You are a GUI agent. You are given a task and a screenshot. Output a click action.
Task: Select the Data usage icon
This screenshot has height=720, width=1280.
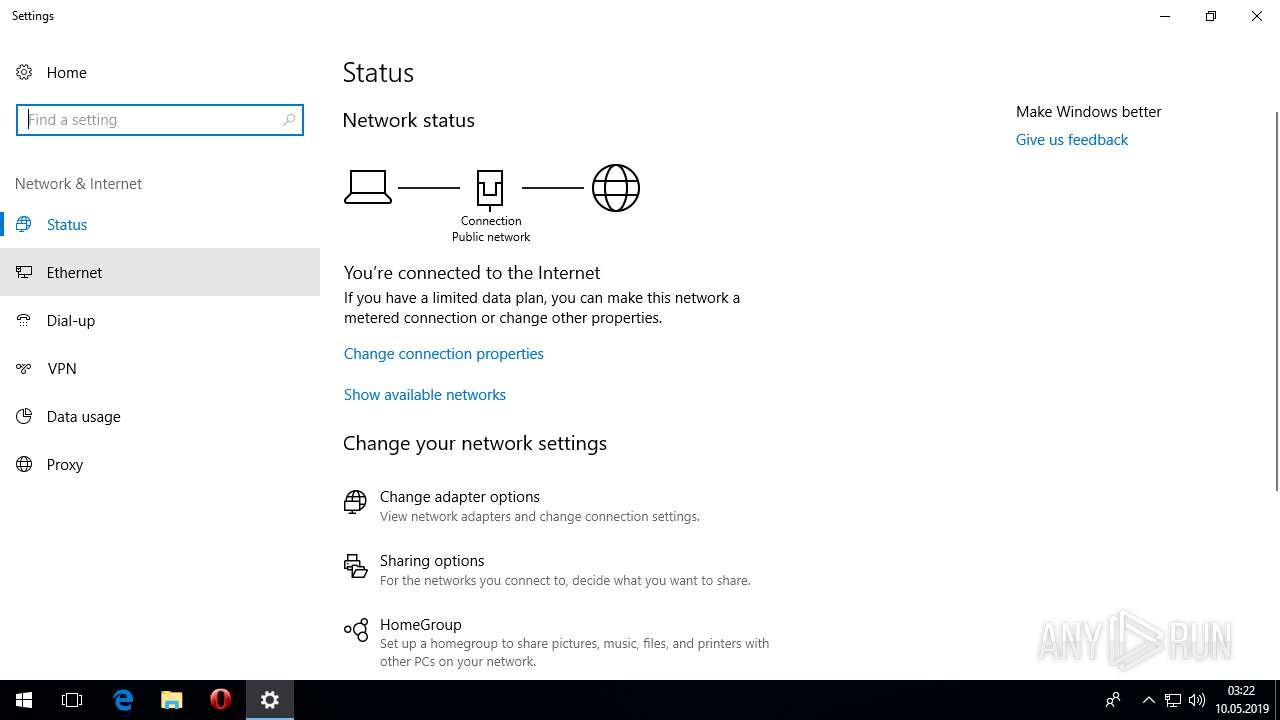pos(24,416)
